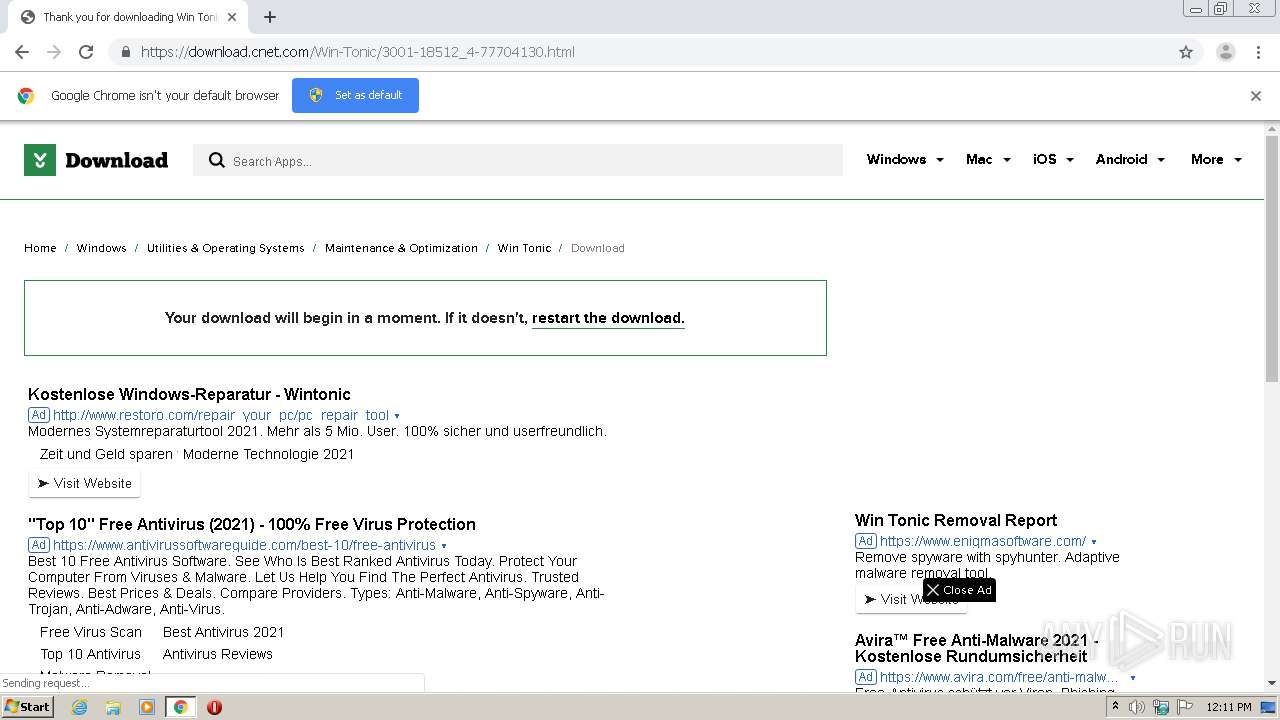Open Kostenlose Windows-Reparatur - Wintonic ad title
Image resolution: width=1280 pixels, height=720 pixels.
(189, 394)
